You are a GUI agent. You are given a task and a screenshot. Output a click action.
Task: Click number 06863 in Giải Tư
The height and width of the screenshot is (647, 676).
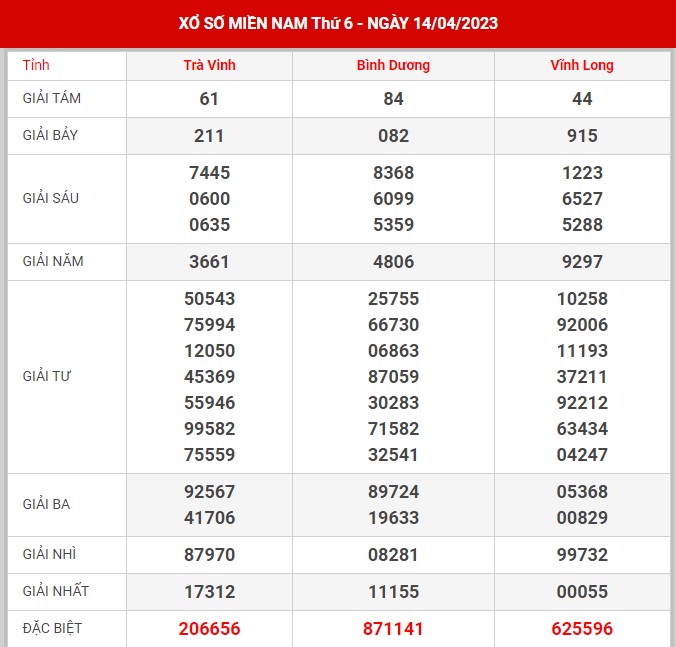[x=394, y=350]
